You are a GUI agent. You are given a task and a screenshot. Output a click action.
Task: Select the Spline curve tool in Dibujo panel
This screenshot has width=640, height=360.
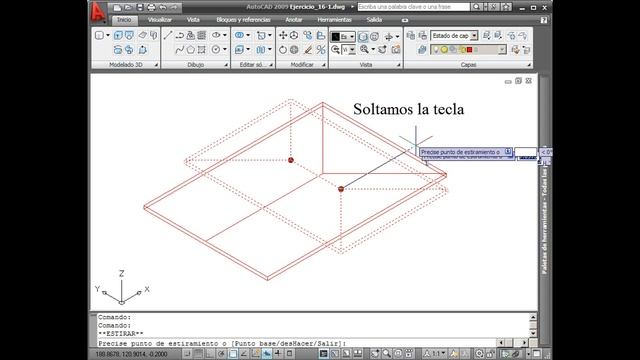pos(179,50)
